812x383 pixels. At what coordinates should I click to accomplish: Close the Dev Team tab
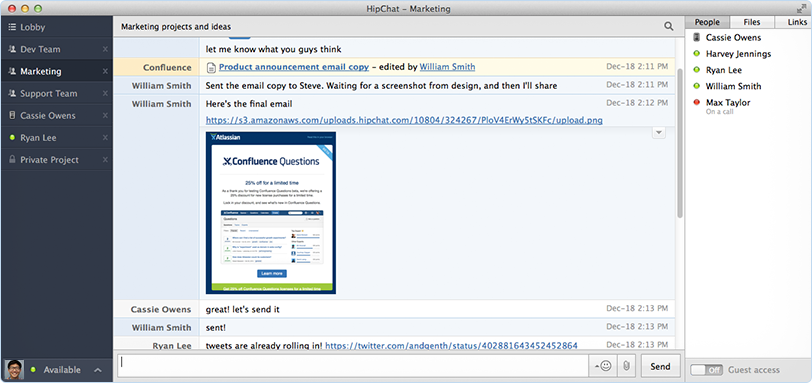(105, 49)
